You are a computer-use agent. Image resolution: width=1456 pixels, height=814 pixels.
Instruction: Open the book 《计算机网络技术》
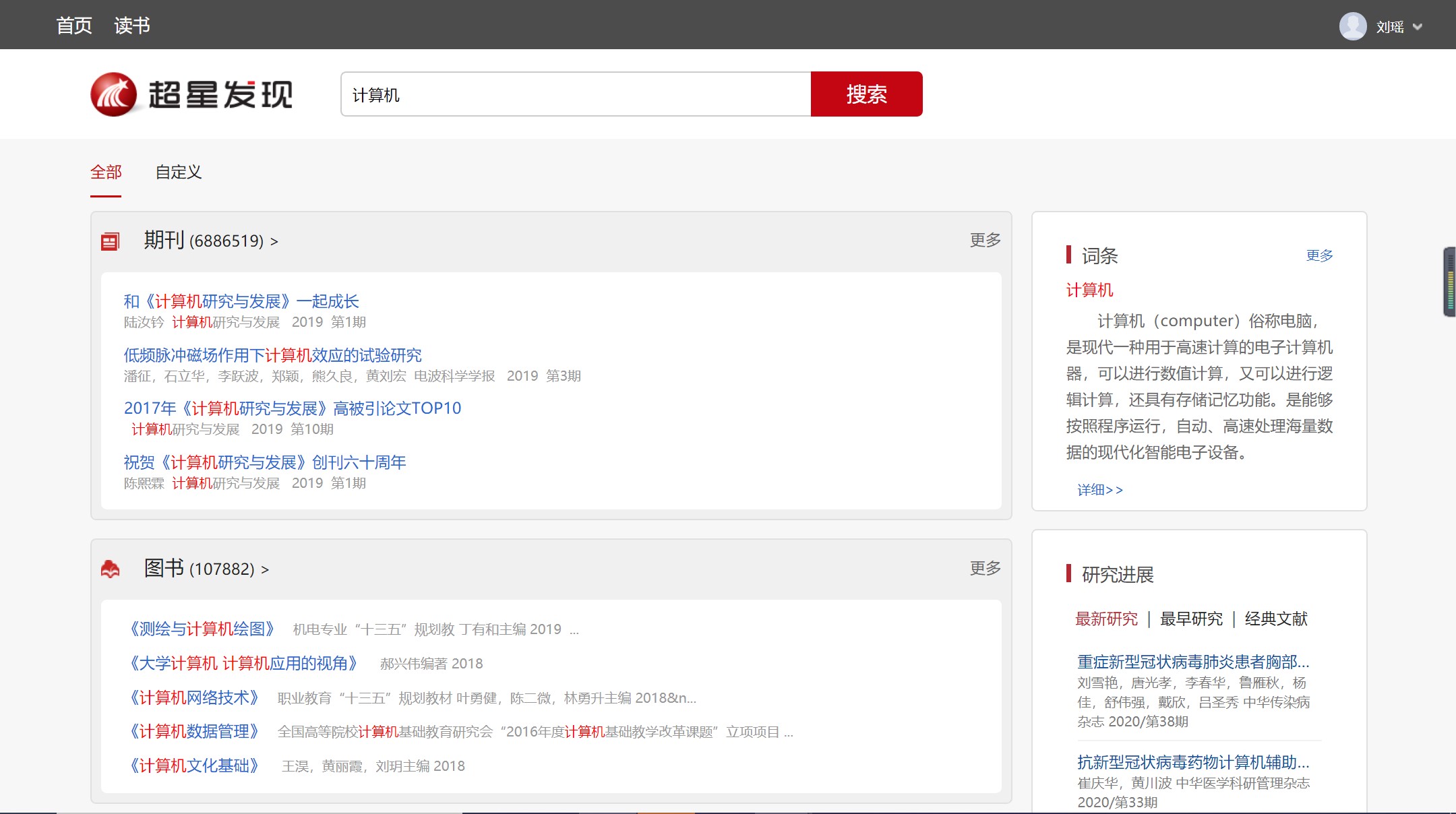195,697
